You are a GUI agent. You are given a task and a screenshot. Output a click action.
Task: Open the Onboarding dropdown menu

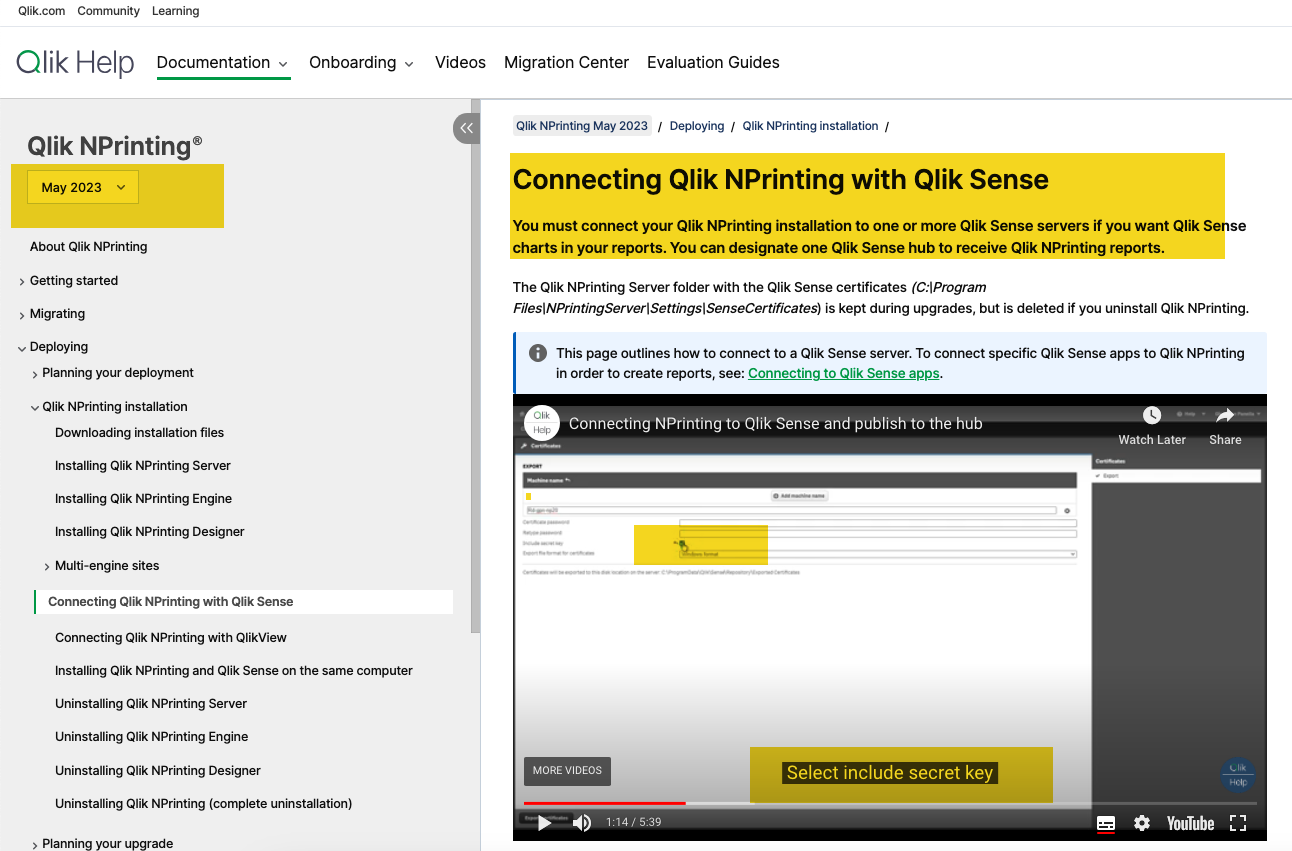coord(361,63)
